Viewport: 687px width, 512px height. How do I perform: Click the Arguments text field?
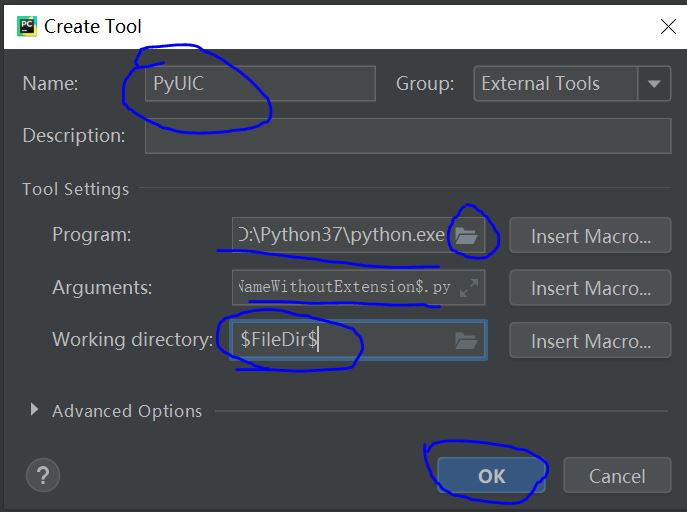pos(343,288)
